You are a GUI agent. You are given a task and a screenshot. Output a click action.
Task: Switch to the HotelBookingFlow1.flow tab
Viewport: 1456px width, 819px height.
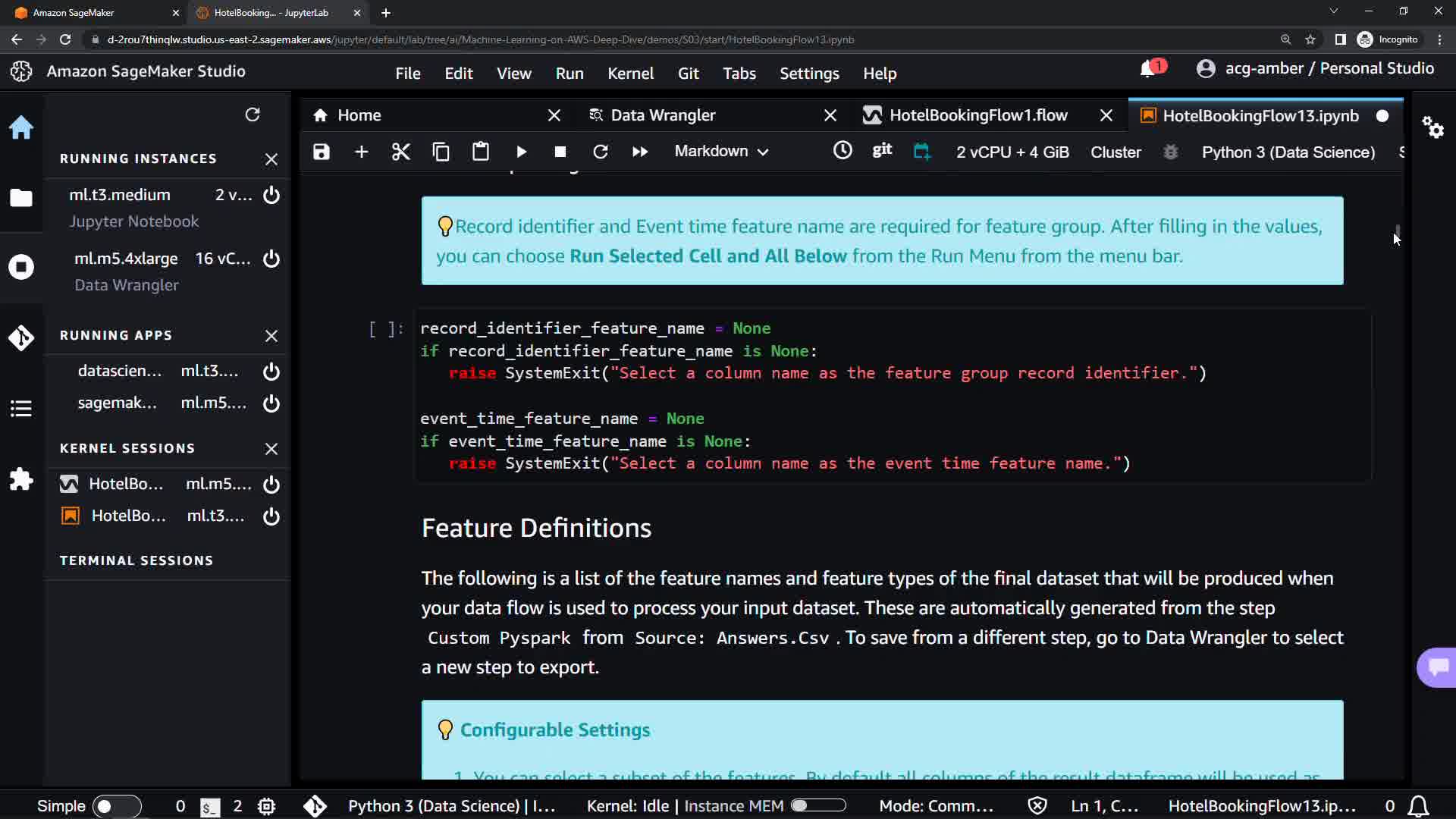click(977, 115)
